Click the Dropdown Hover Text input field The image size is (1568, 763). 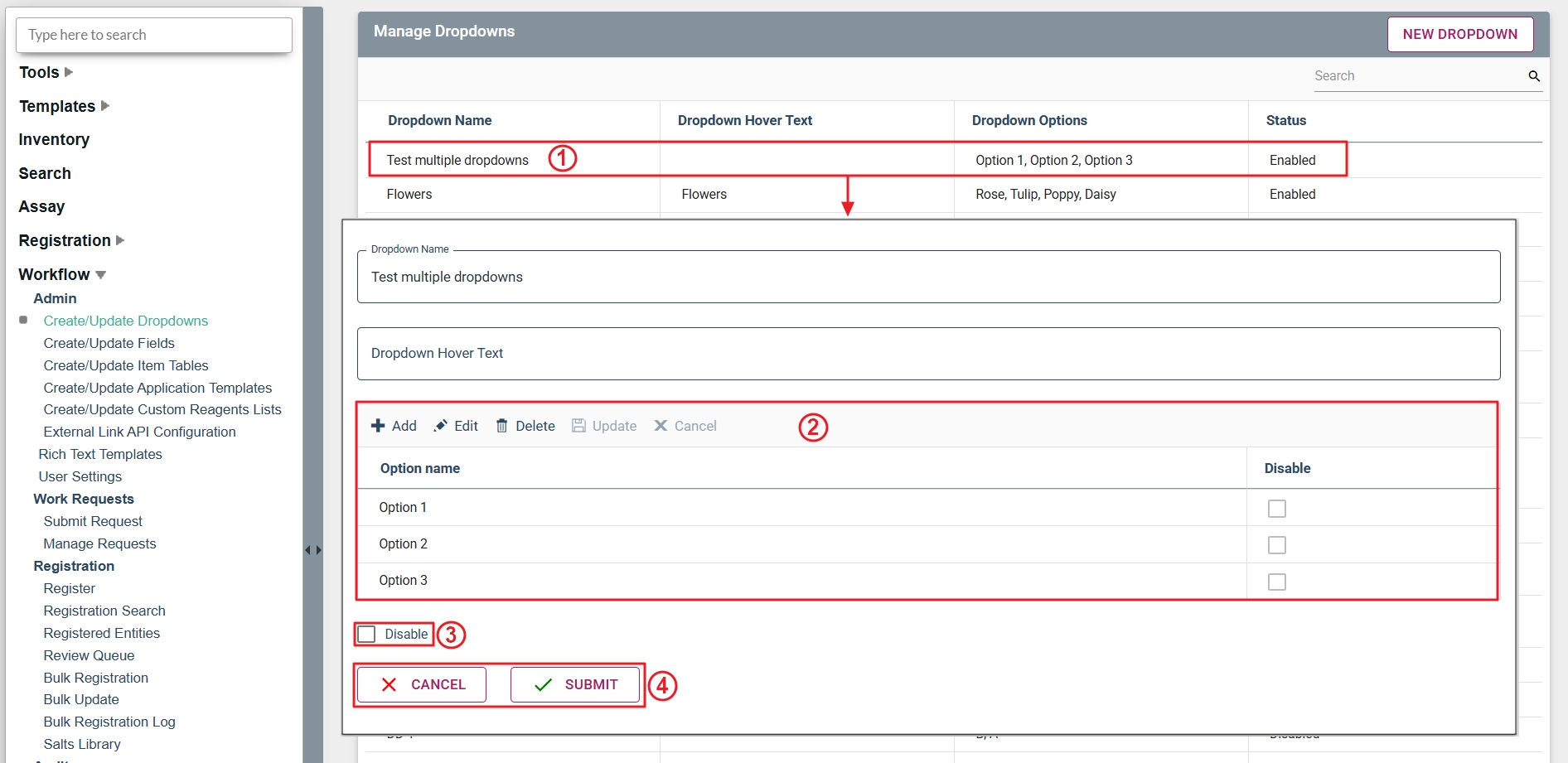coord(928,354)
